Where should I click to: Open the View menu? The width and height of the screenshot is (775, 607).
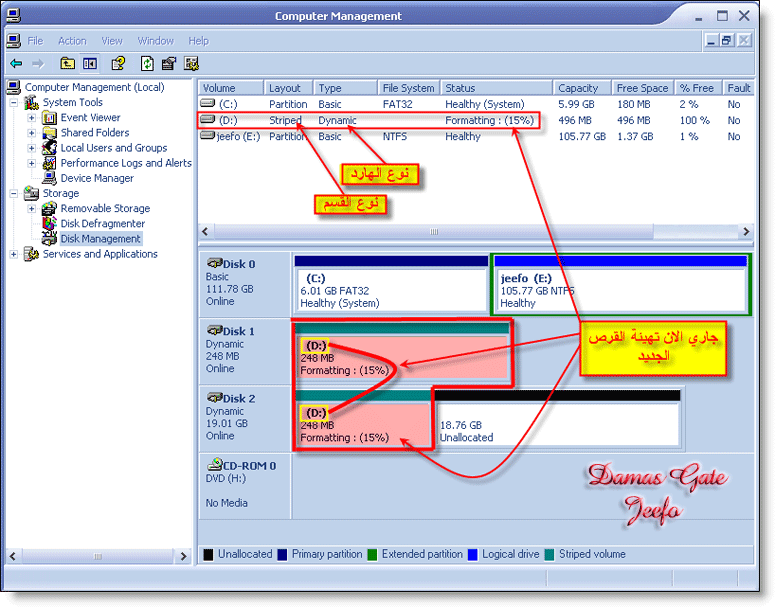(112, 41)
